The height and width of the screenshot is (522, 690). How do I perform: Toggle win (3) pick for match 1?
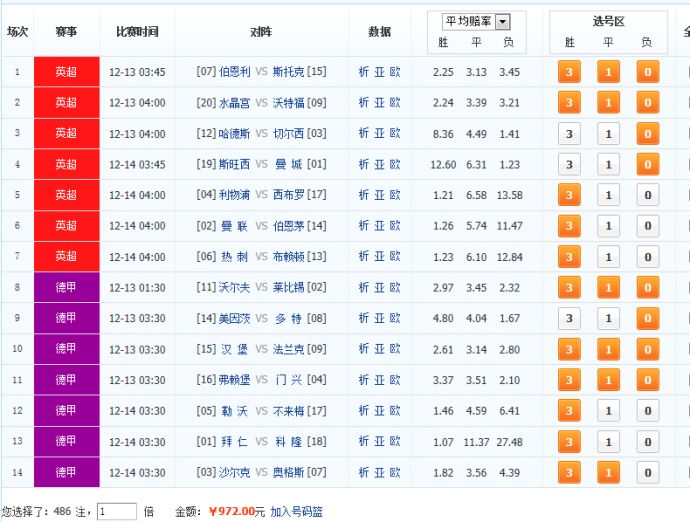[569, 72]
